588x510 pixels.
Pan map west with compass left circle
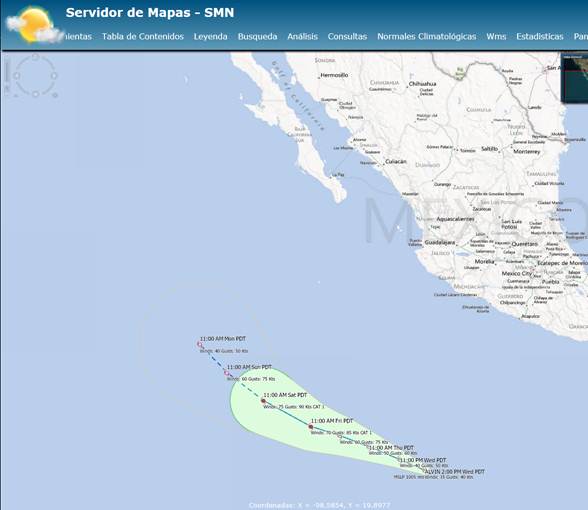[16, 76]
